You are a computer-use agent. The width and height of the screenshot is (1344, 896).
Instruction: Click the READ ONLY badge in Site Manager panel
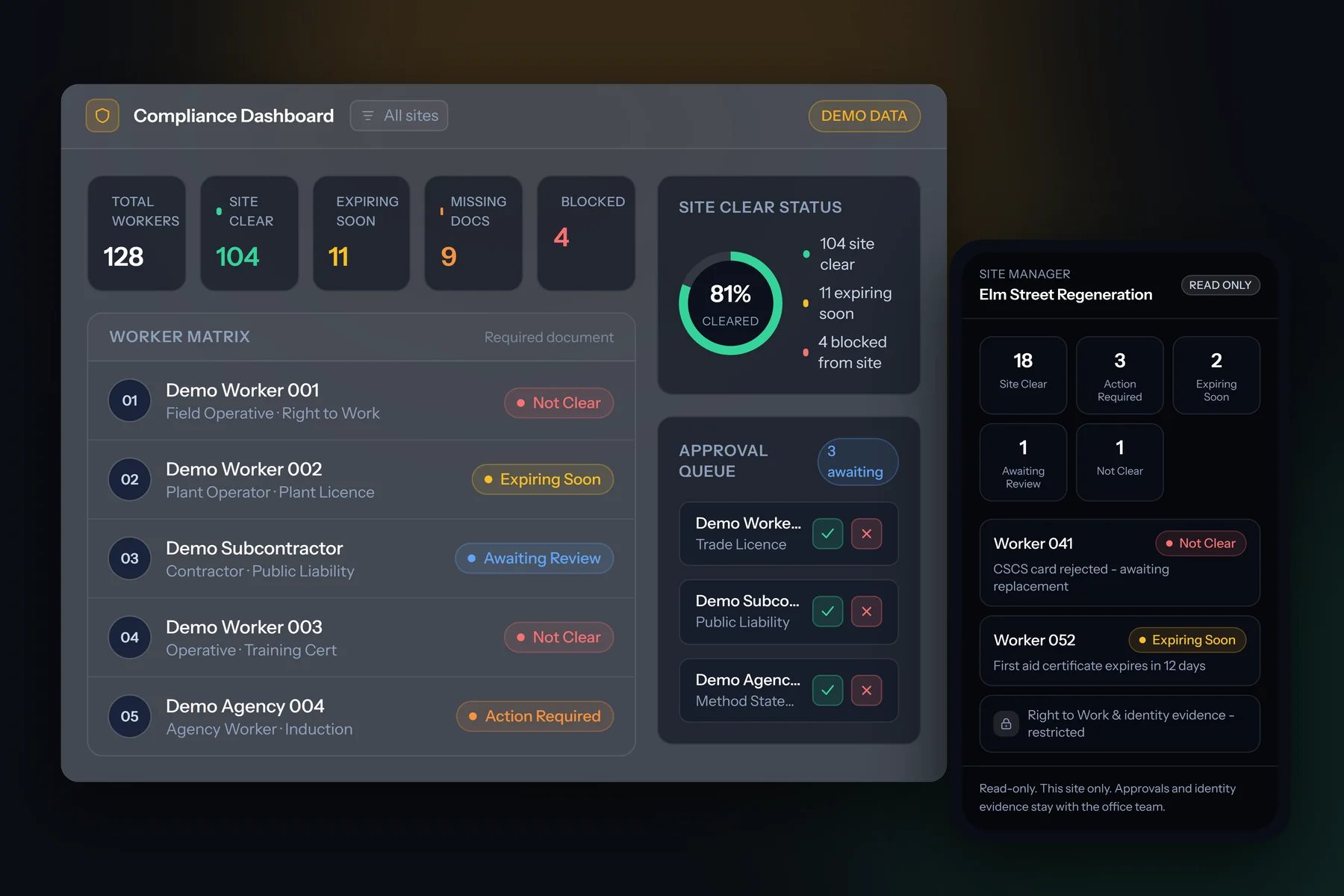[1220, 285]
